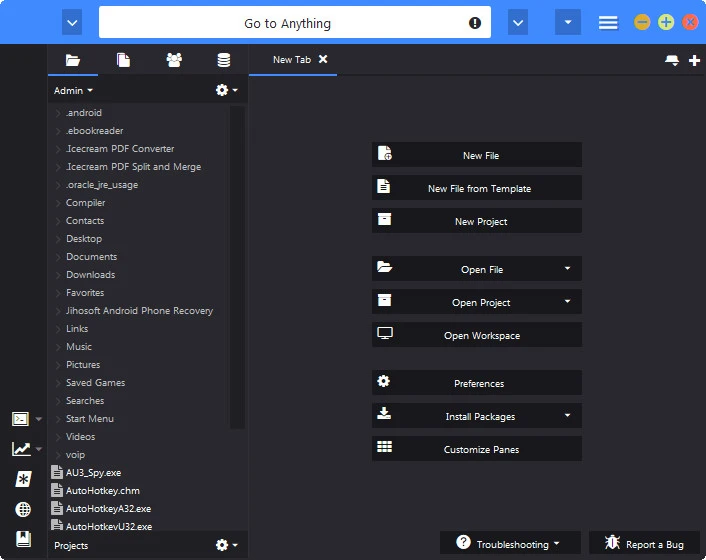Open the Places folder pane icon
The image size is (706, 560).
[72, 60]
